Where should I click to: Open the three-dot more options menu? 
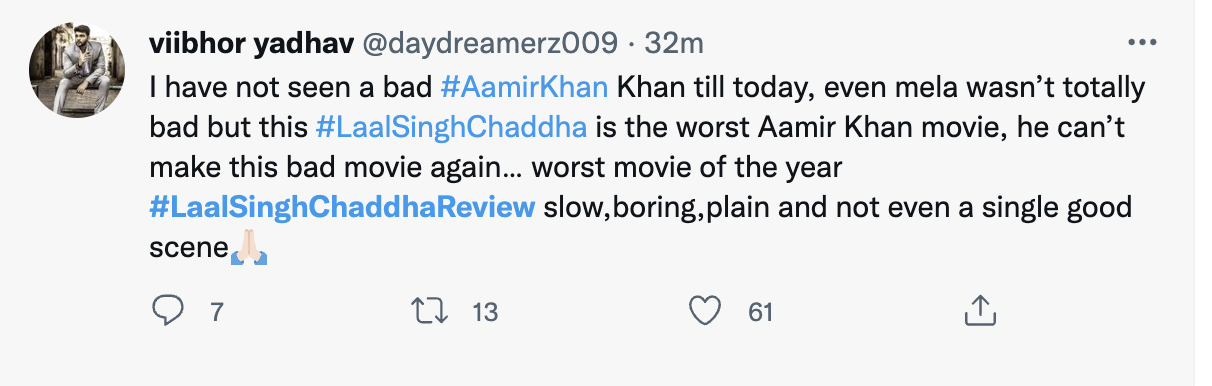(x=1142, y=43)
